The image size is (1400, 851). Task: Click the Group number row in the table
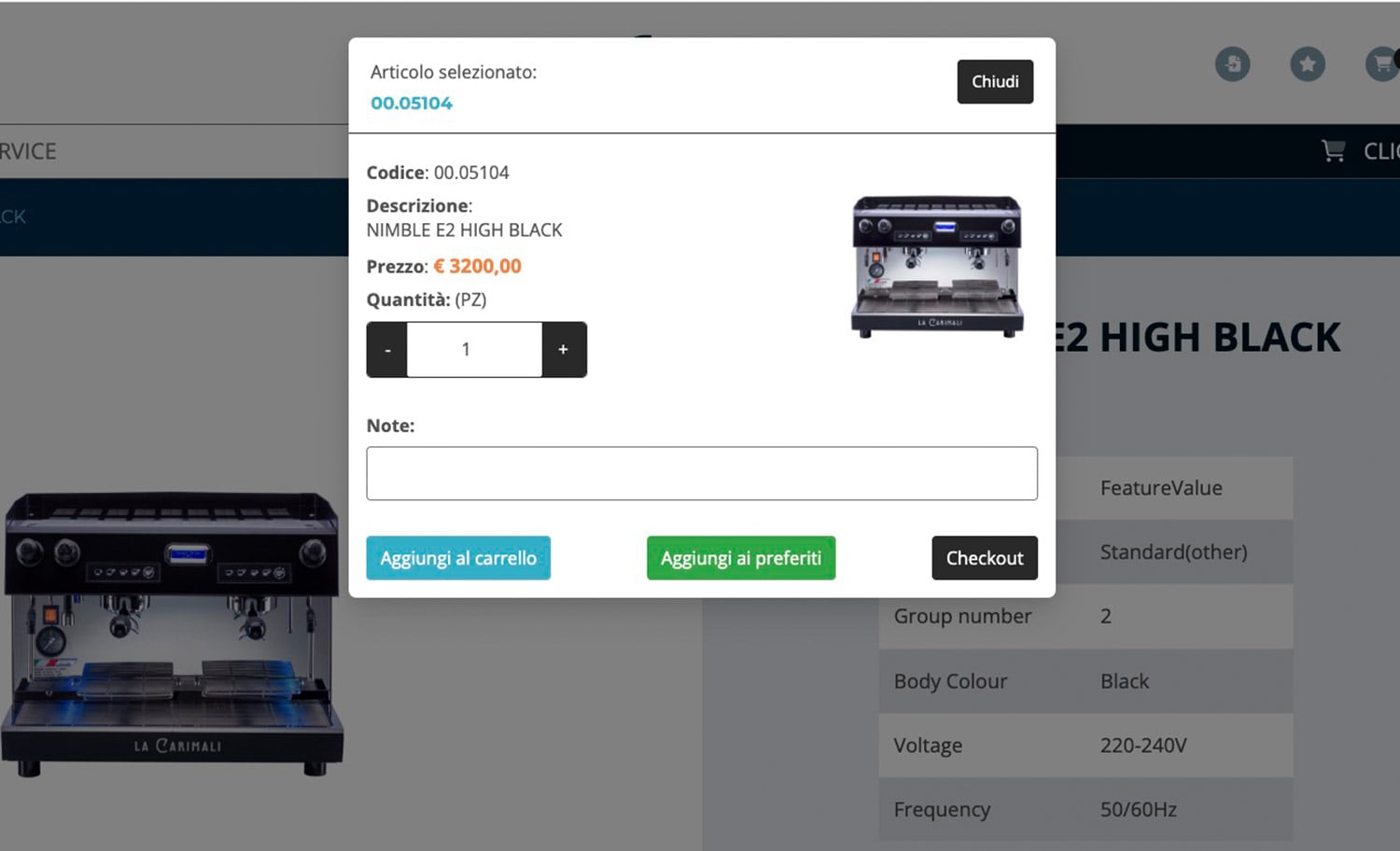tap(1085, 617)
